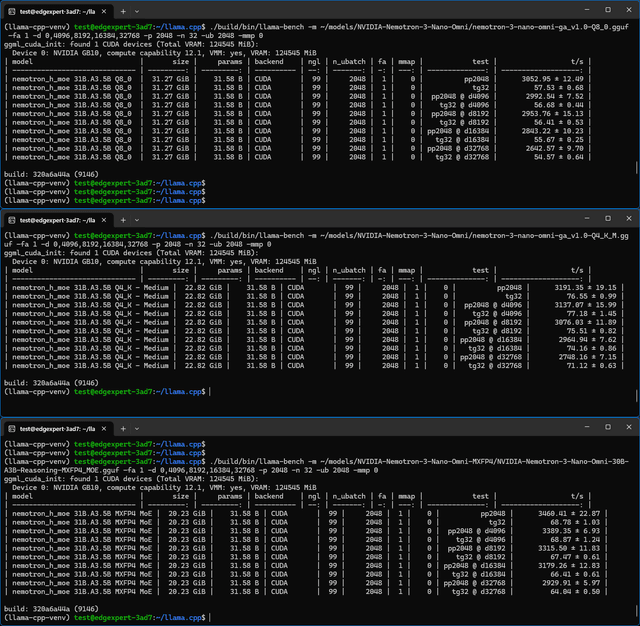Click terminal icon on bottom window tab
The height and width of the screenshot is (626, 640).
point(12,429)
